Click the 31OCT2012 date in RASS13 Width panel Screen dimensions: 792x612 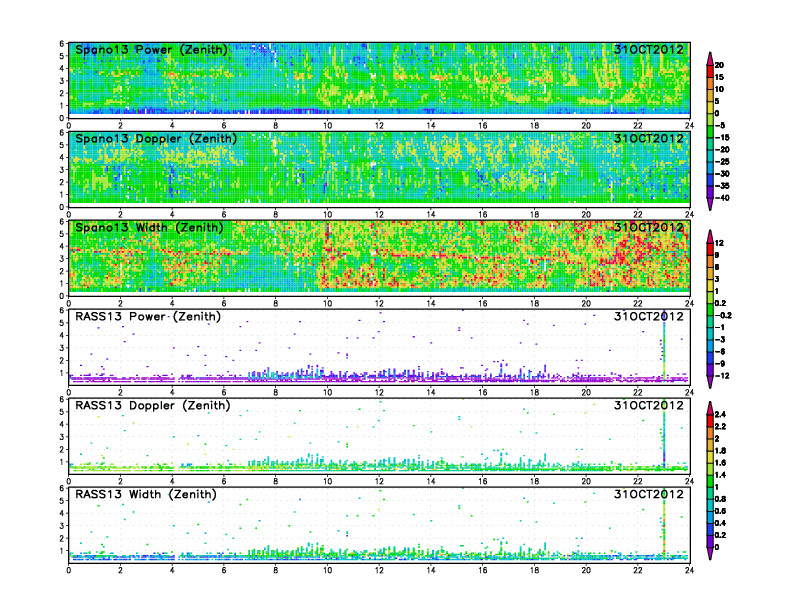(649, 494)
